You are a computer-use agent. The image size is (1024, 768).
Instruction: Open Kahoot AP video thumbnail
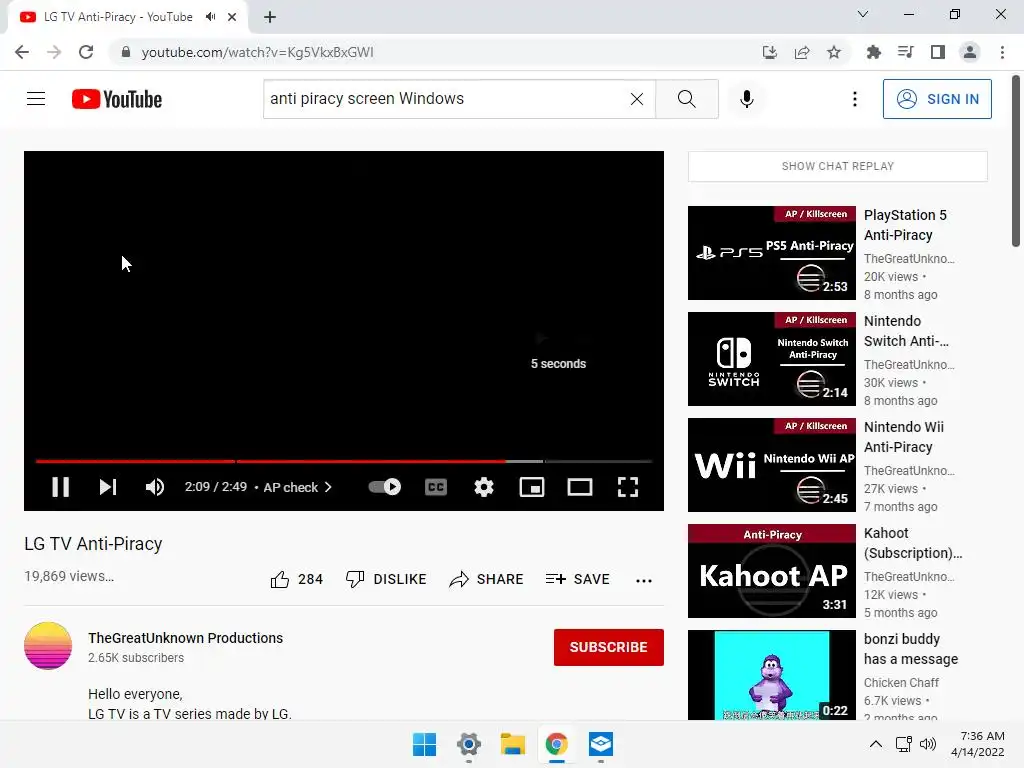coord(772,571)
